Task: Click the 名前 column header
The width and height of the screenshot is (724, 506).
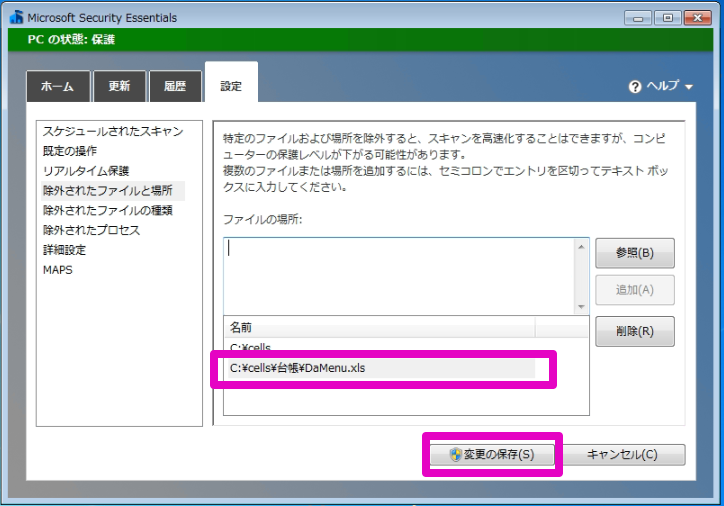Action: tap(380, 327)
